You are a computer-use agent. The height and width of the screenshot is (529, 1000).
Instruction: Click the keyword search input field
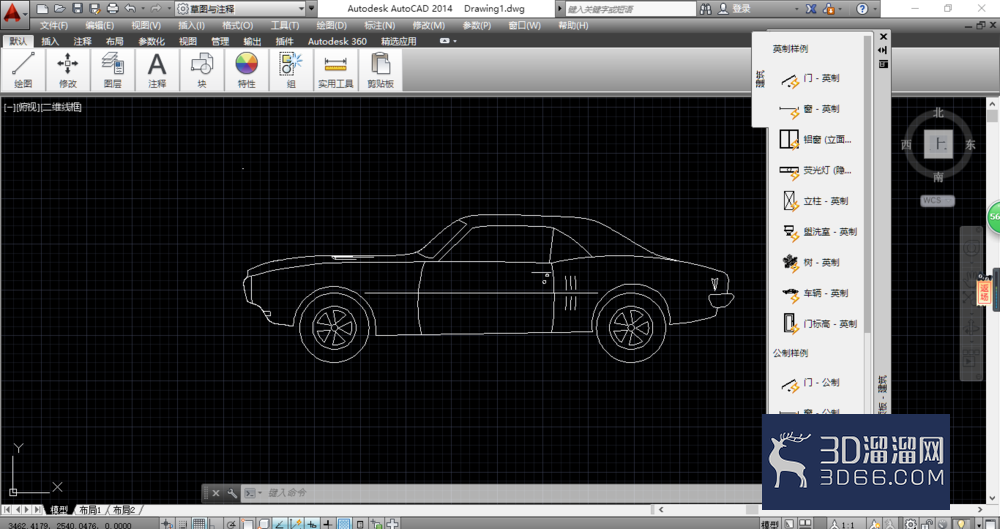(x=631, y=9)
